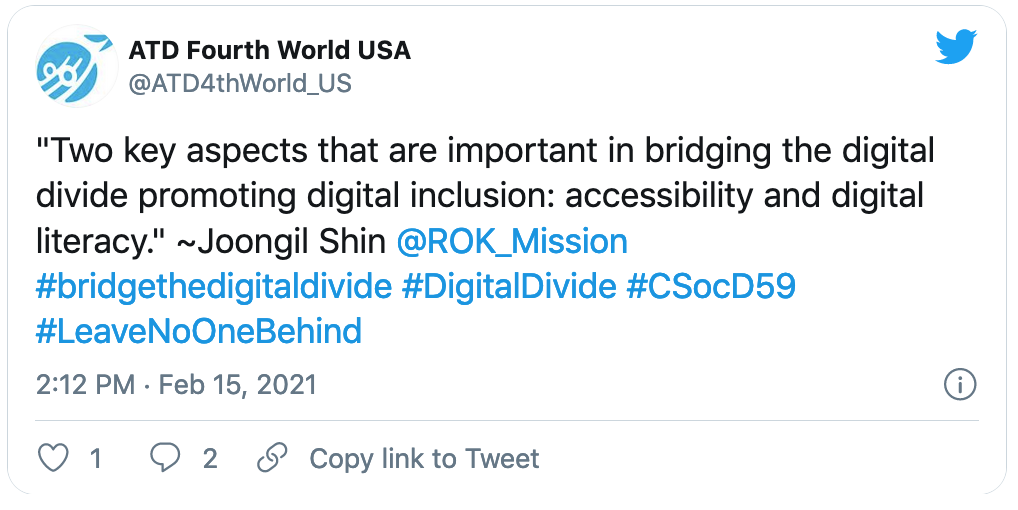Open the Twitter bird logo

pyautogui.click(x=956, y=46)
